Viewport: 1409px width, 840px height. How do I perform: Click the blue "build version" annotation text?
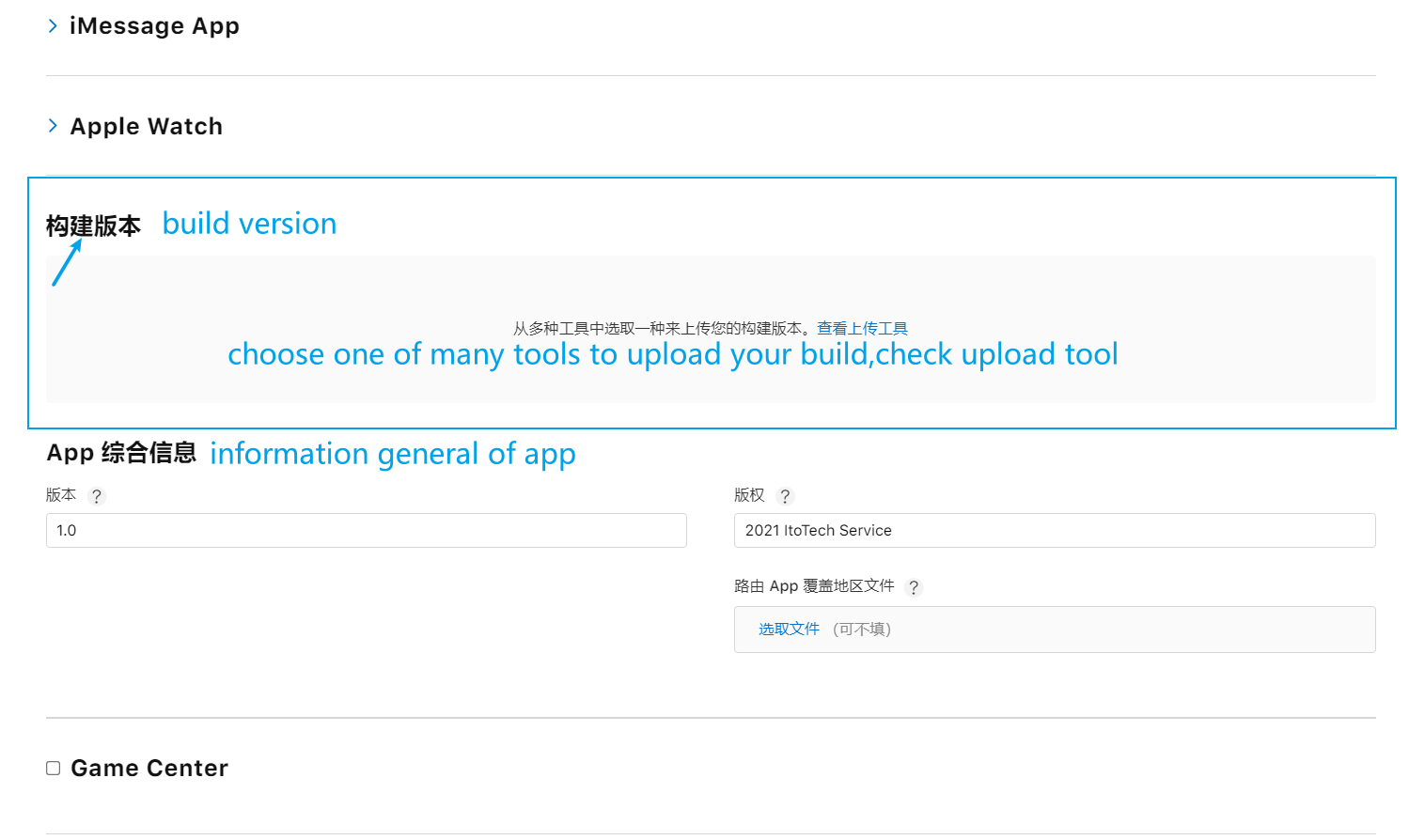click(x=249, y=224)
